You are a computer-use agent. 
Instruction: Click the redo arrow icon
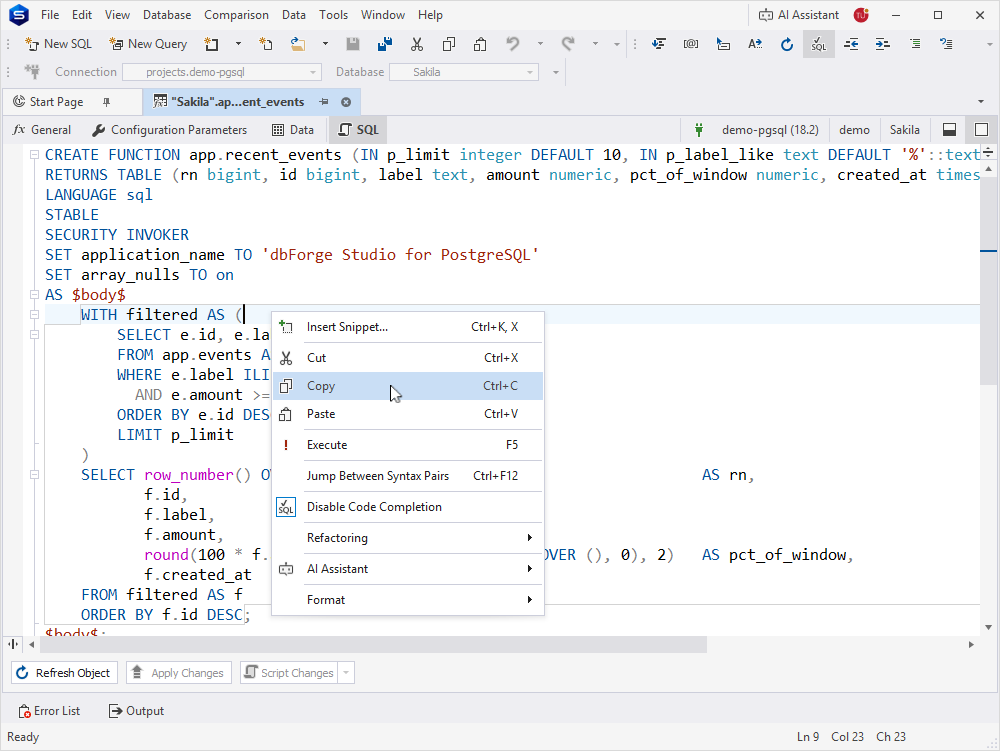tap(568, 44)
